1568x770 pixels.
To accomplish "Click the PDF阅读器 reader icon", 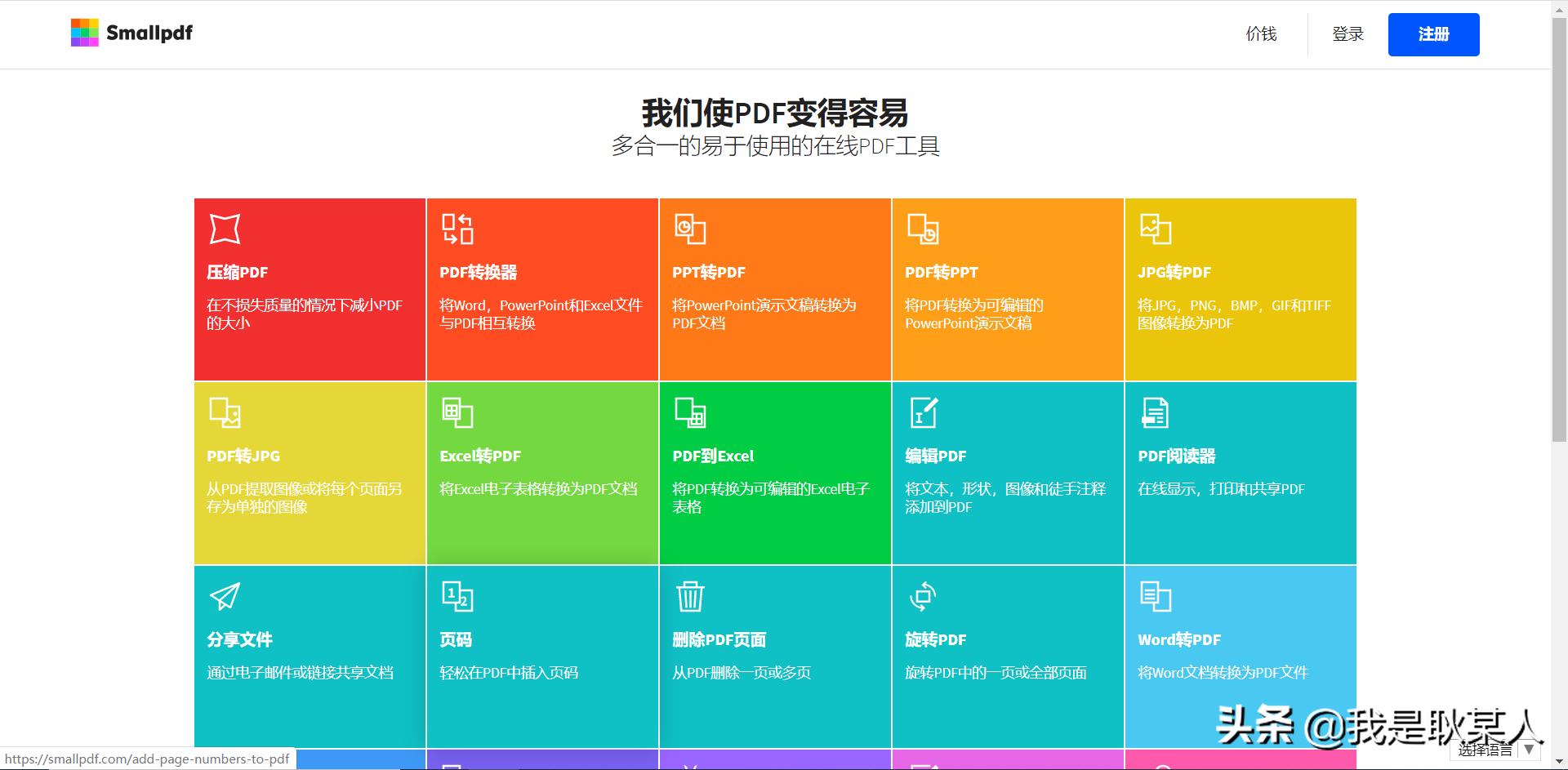I will coord(1155,412).
